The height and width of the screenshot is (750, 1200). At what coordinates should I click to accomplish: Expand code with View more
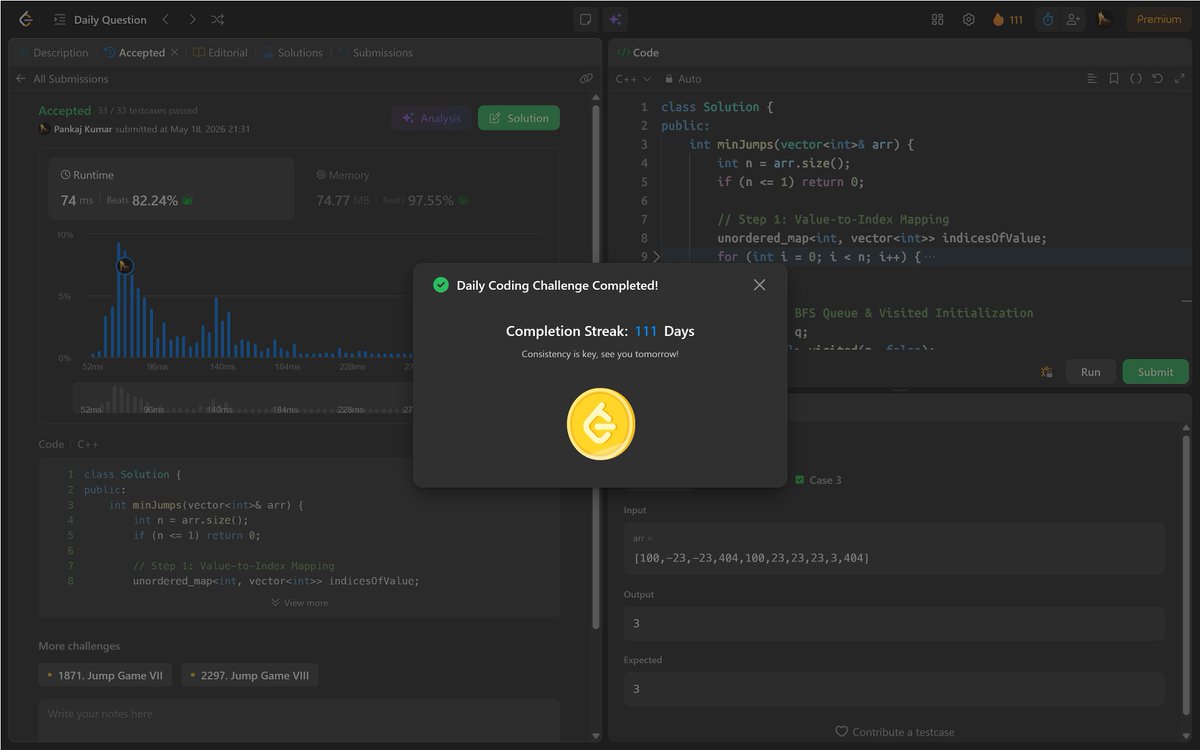point(299,603)
